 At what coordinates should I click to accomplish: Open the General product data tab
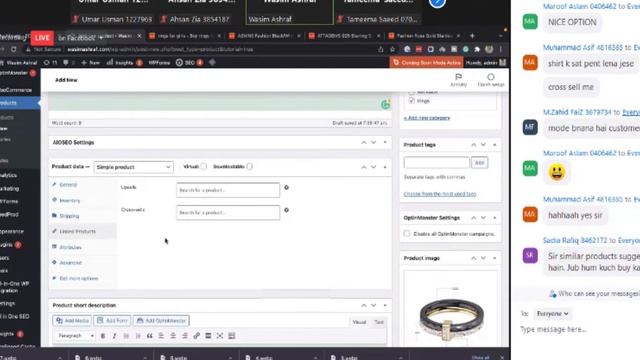point(83,185)
